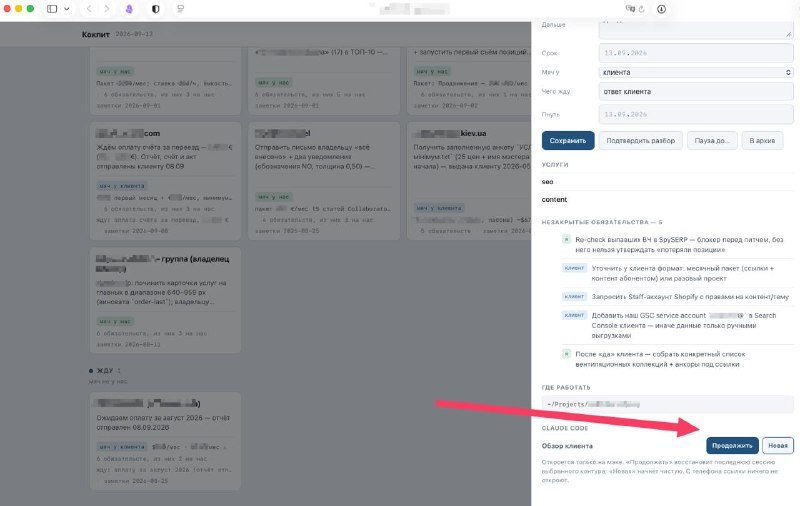
Task: Set the «Срок» date field
Action: click(696, 53)
